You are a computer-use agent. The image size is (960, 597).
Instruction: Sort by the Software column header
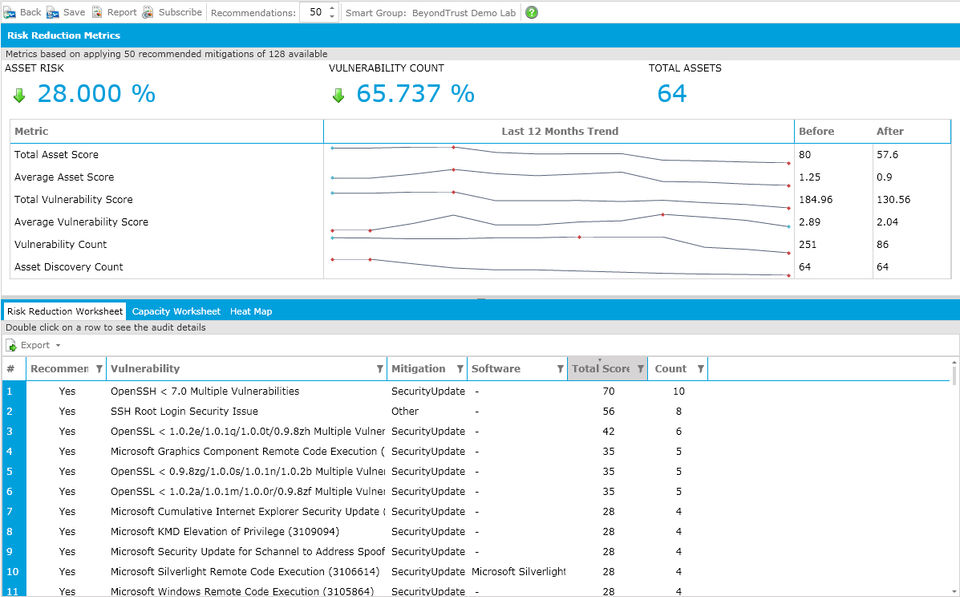(496, 369)
